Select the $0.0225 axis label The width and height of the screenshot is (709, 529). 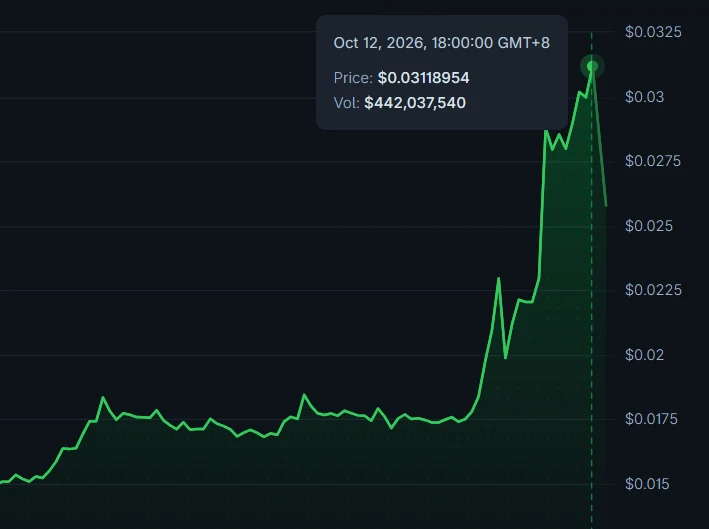point(653,290)
